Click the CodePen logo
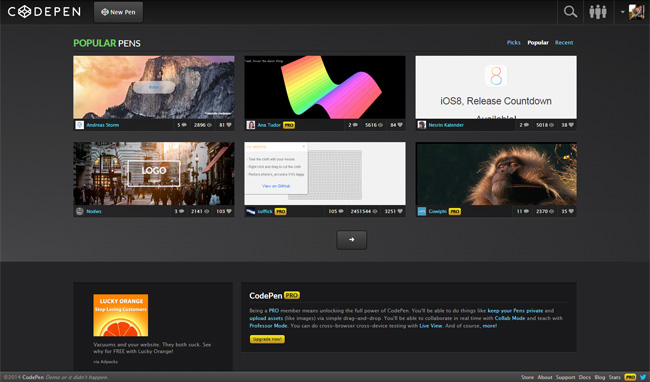Screen dimensions: 650x382 point(44,12)
